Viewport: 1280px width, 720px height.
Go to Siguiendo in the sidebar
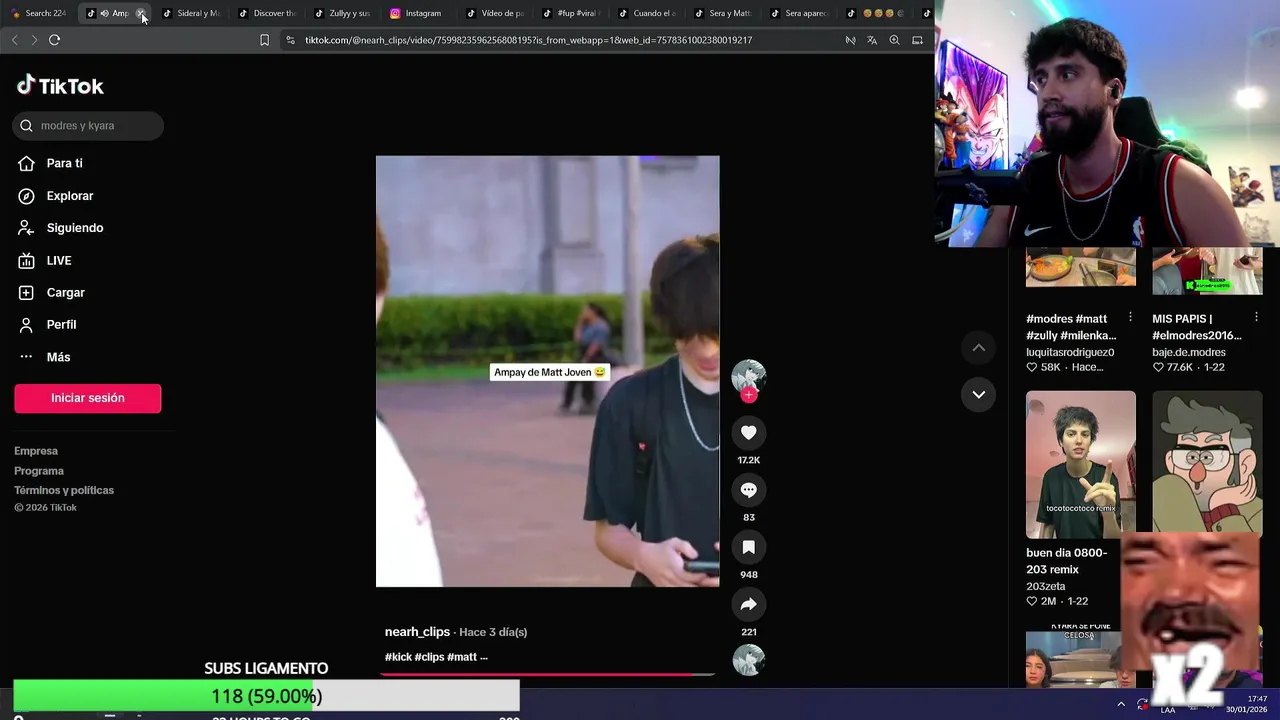[x=74, y=228]
